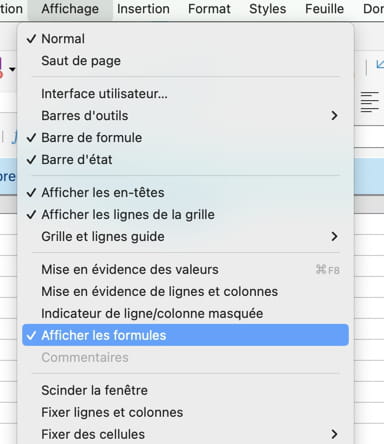Expand the Fixer des cellules submenu
Viewport: 384px width, 444px height.
[x=185, y=434]
